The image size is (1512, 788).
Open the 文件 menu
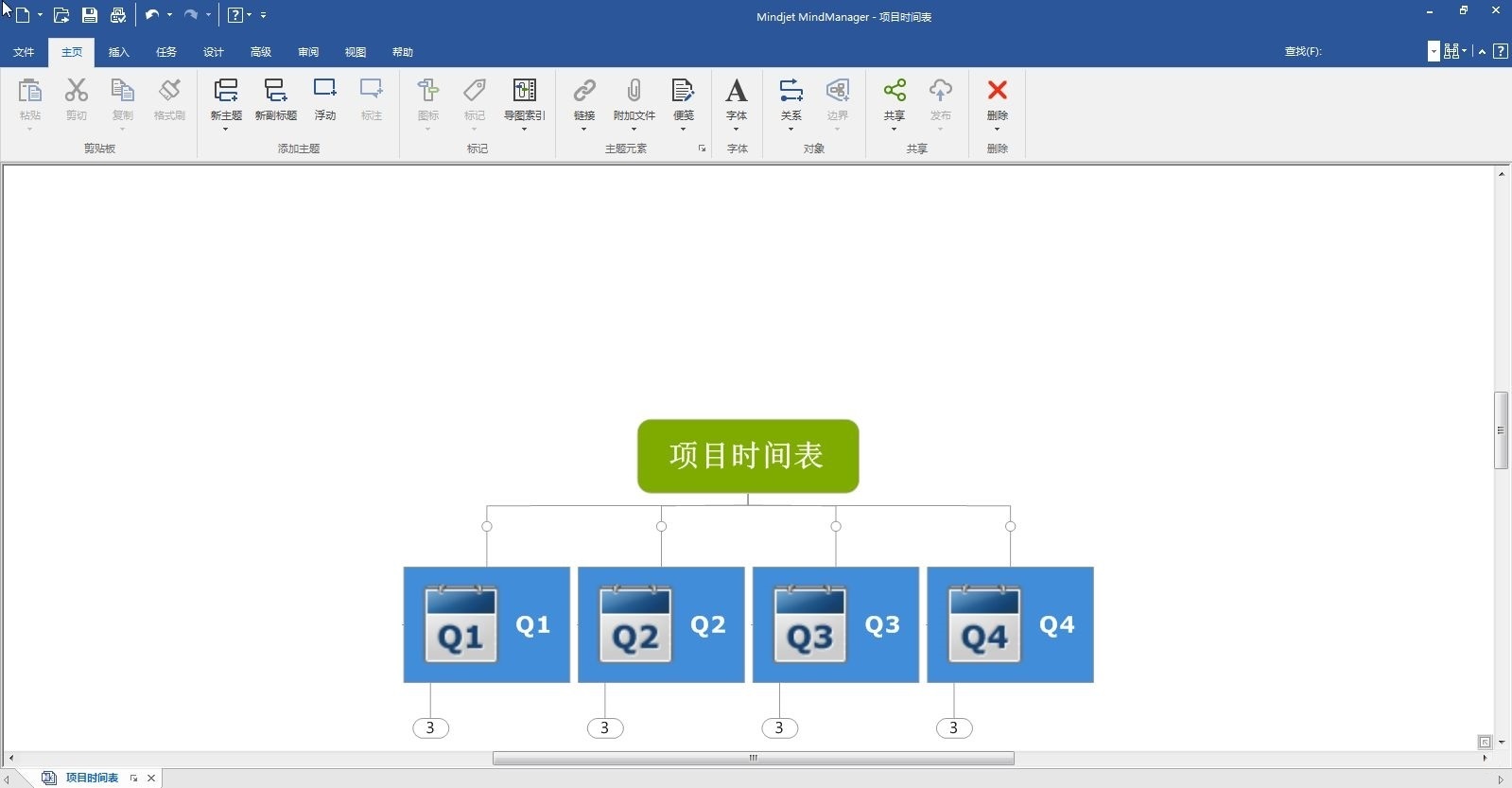(x=24, y=52)
